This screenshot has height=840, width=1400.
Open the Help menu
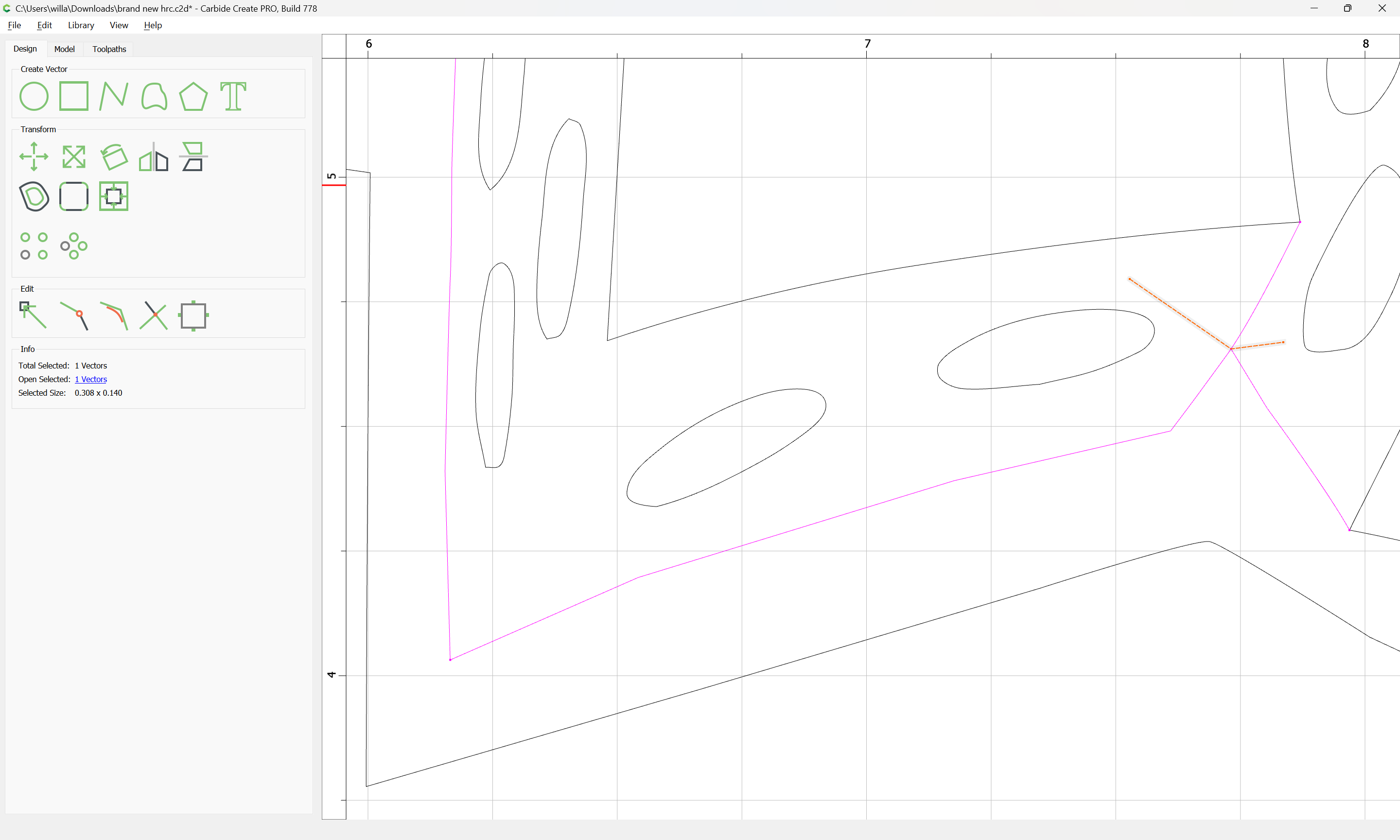(x=153, y=25)
